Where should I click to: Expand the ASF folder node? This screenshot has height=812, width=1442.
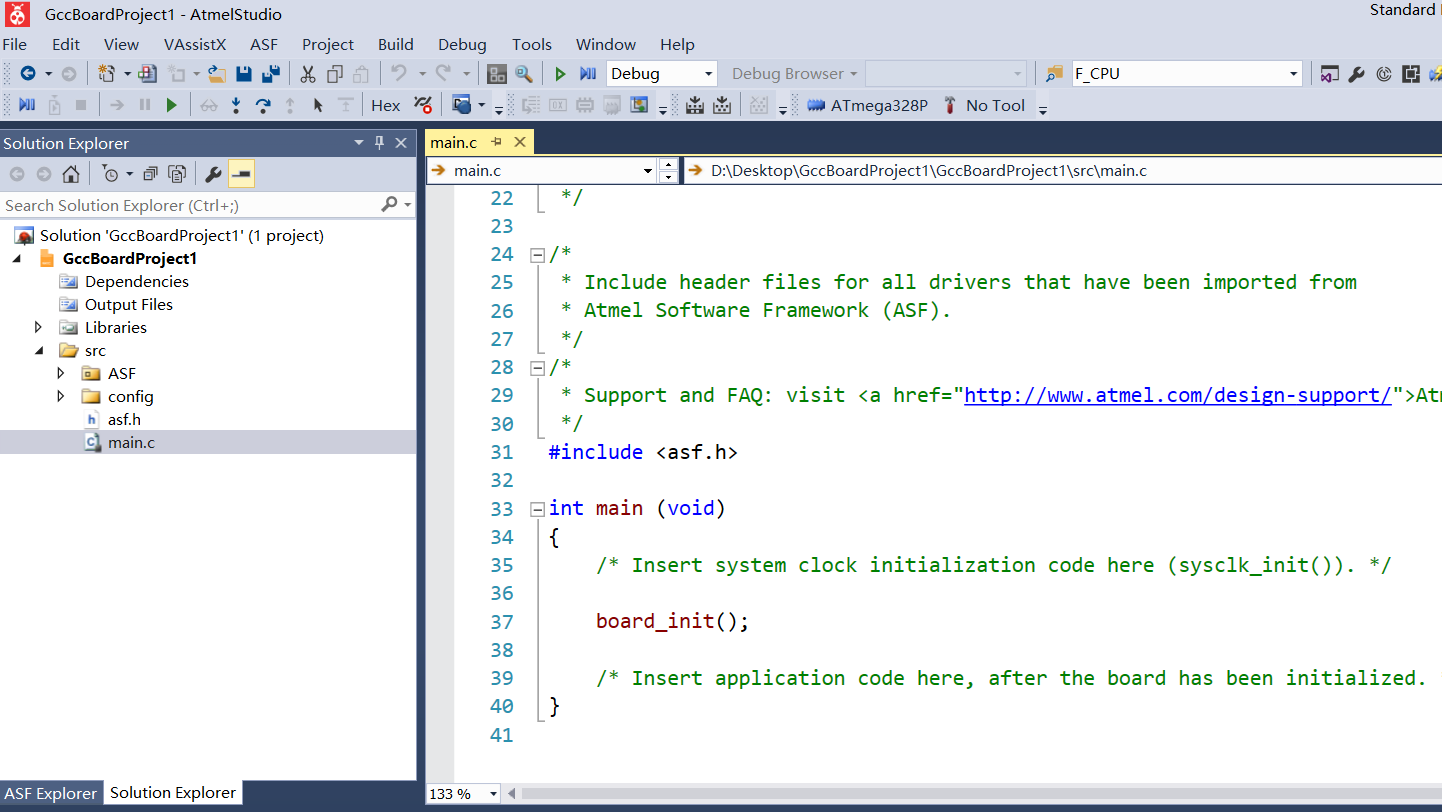(x=61, y=373)
